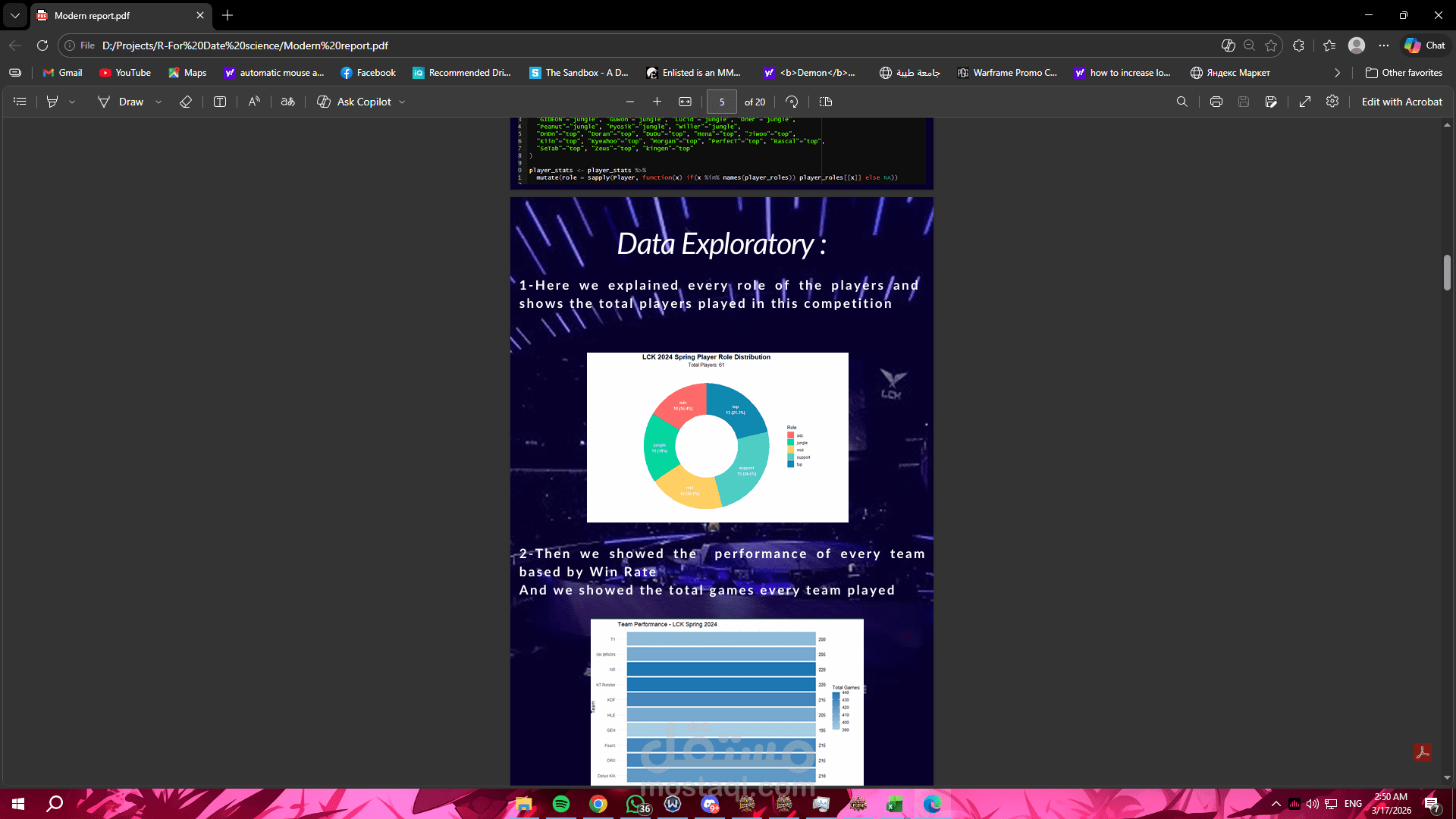This screenshot has width=1456, height=819.
Task: Toggle the Text box tool
Action: 220,102
